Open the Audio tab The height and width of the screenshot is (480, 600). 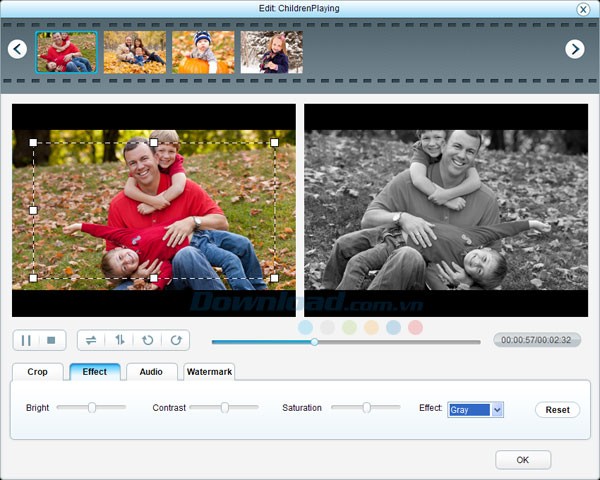[x=151, y=372]
